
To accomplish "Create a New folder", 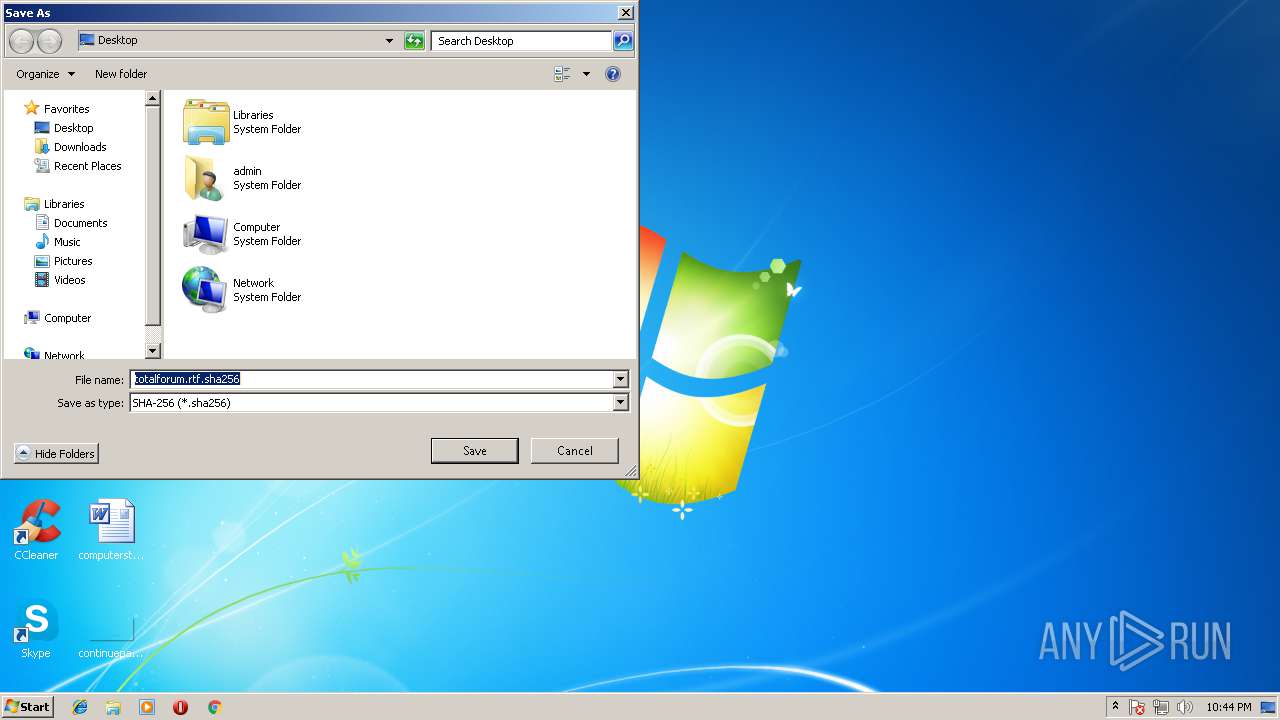I will pyautogui.click(x=121, y=74).
